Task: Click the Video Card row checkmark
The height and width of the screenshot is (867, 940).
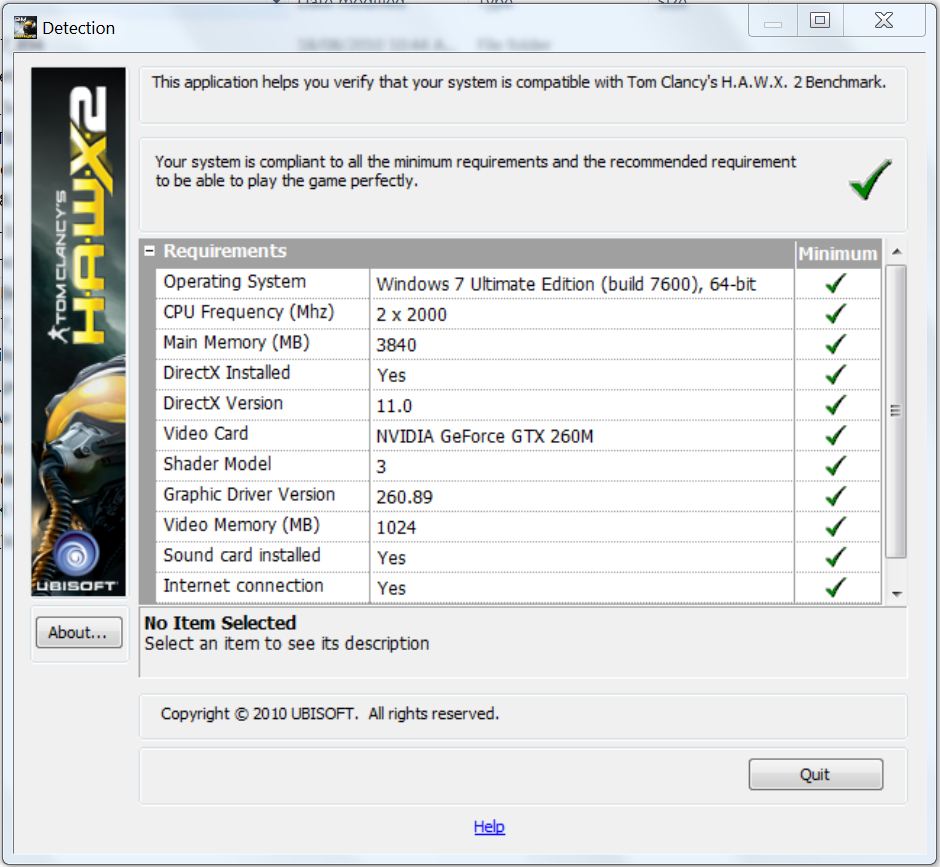Action: coord(836,435)
